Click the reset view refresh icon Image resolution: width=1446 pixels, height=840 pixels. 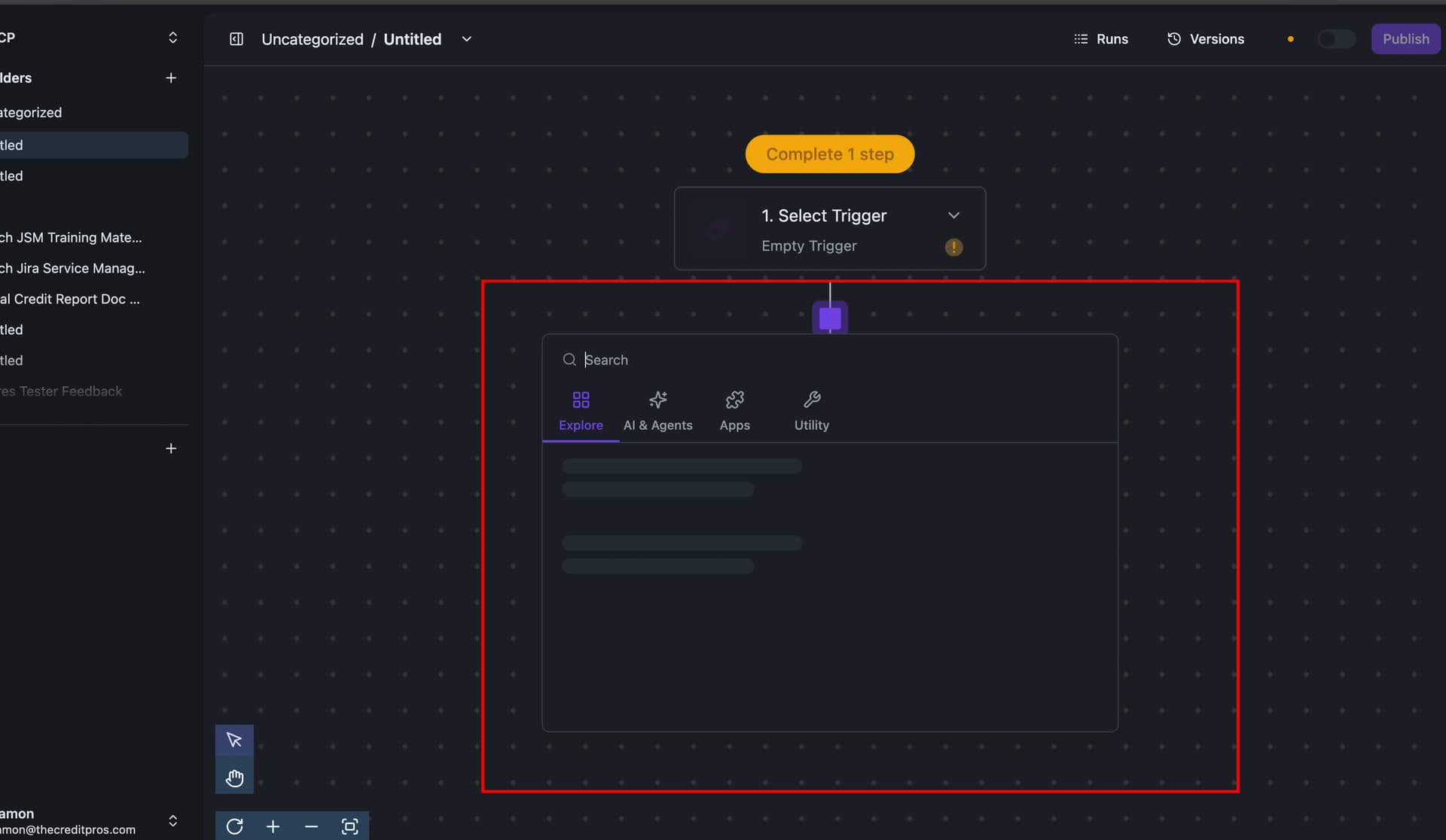pos(234,826)
